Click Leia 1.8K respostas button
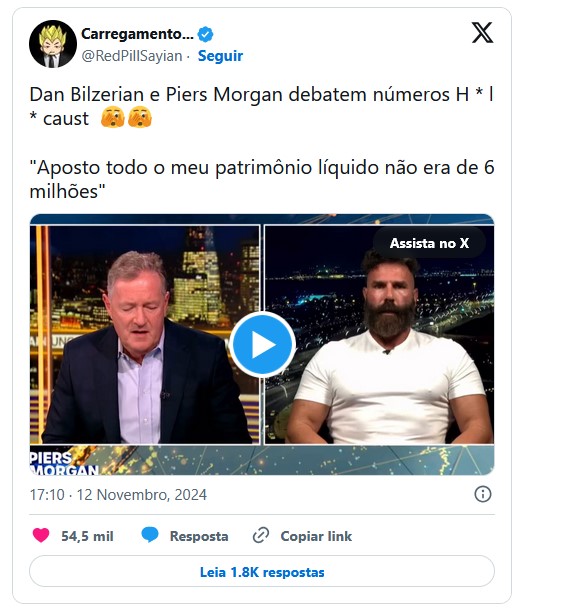The image size is (561, 611). (262, 572)
